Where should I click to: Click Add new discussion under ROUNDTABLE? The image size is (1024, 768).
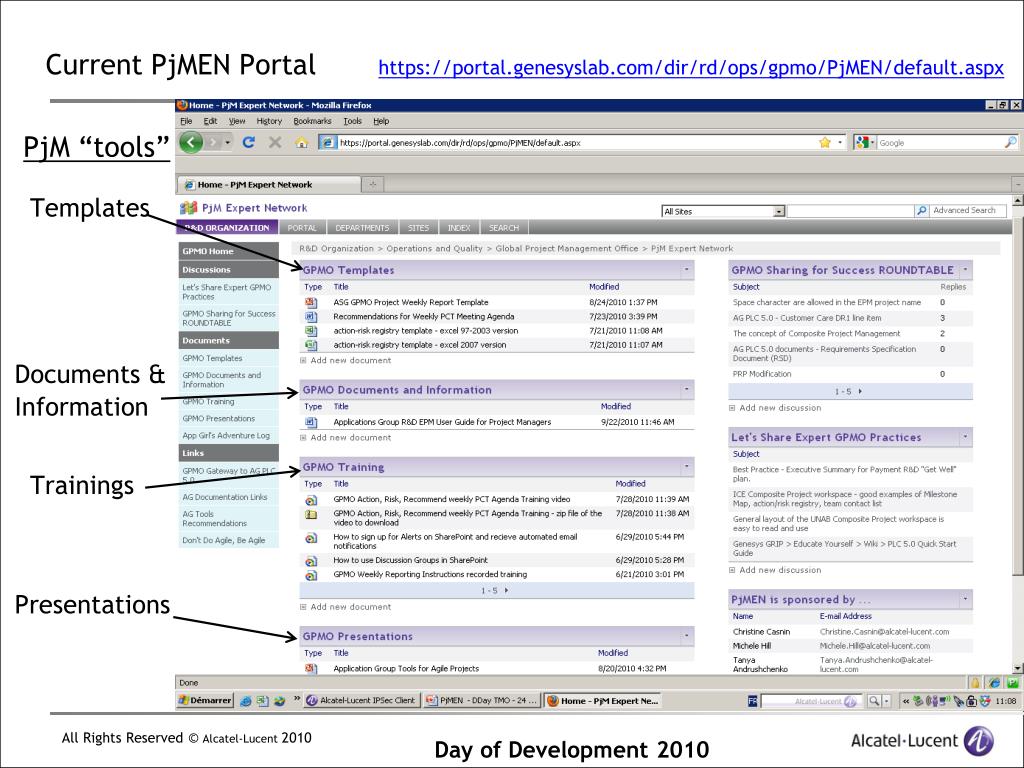(780, 408)
